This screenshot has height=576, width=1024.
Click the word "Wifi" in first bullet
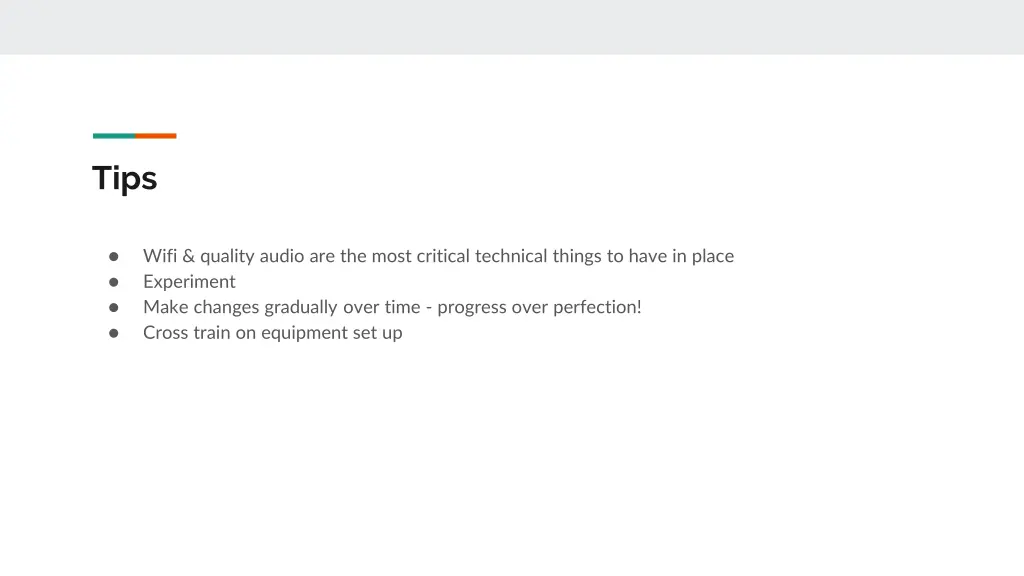[160, 256]
